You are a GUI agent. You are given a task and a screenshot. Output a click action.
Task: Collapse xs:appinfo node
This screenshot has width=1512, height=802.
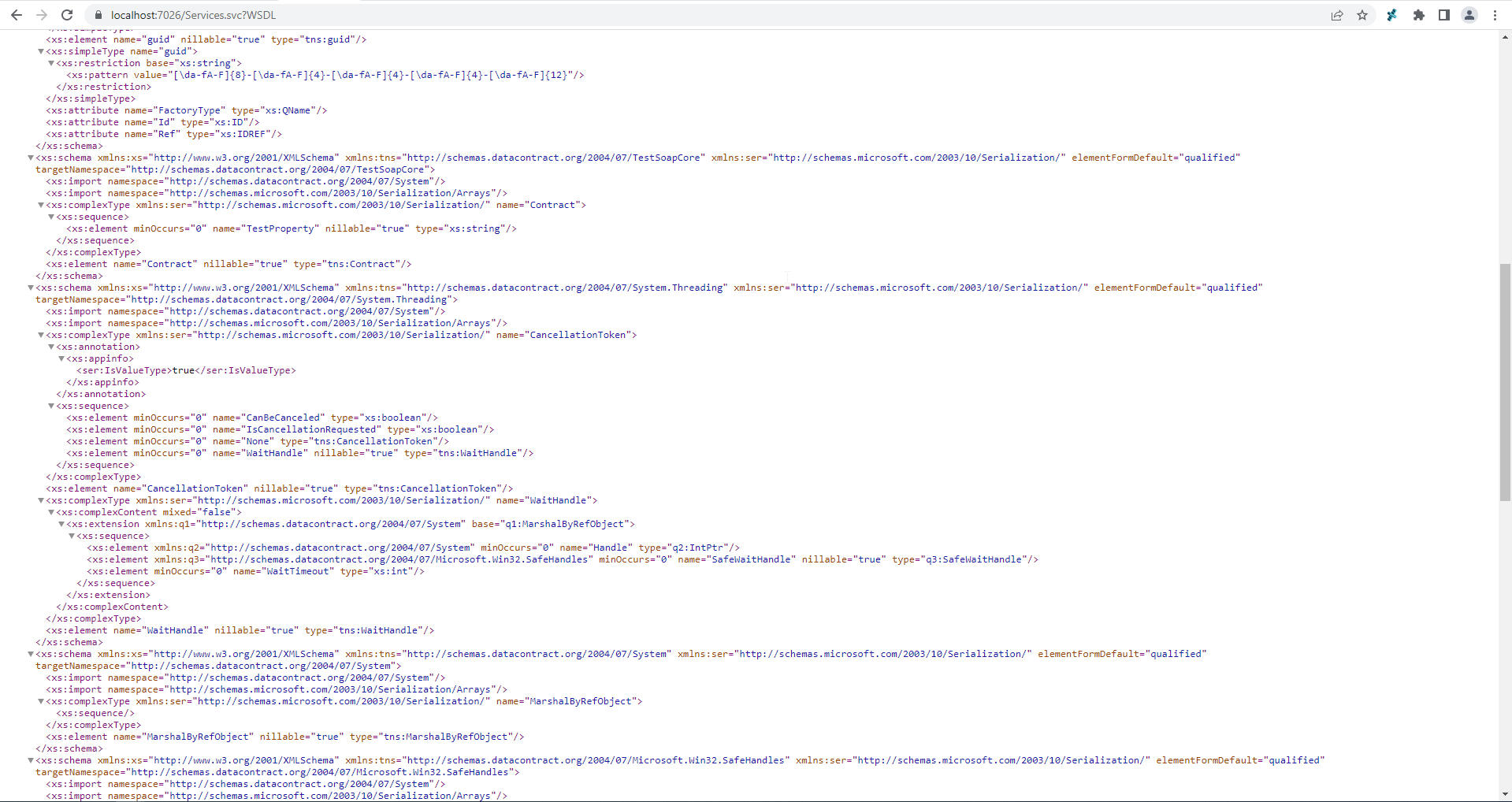click(61, 359)
